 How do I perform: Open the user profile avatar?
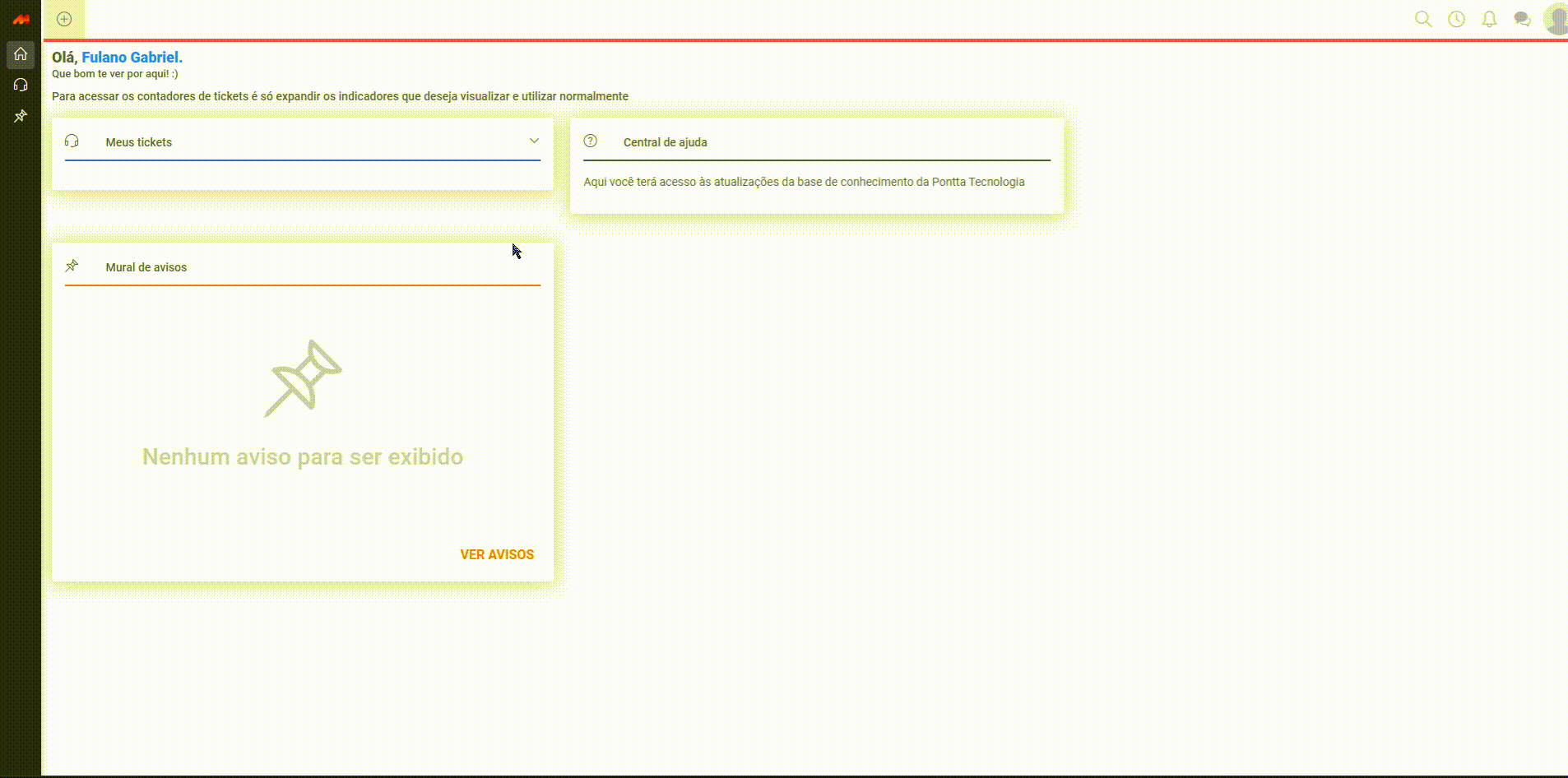point(1556,19)
